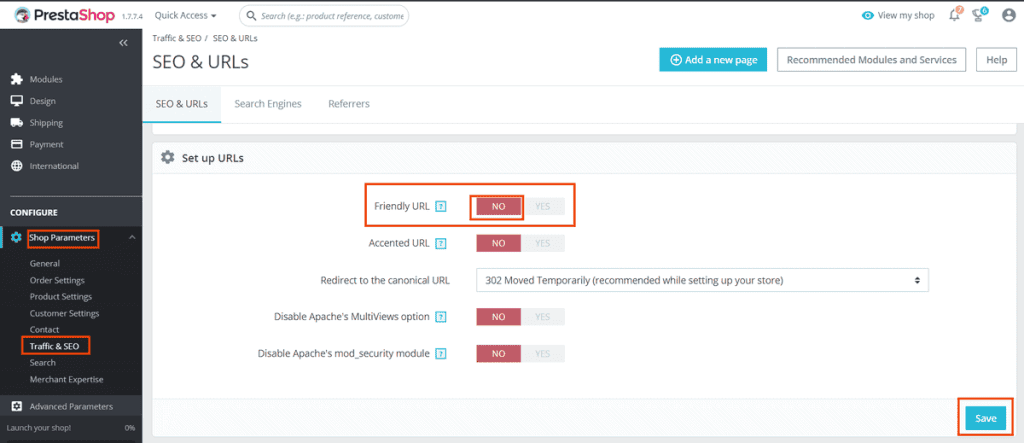Collapse the sidebar with double-chevron icon
The height and width of the screenshot is (443, 1024).
(123, 43)
